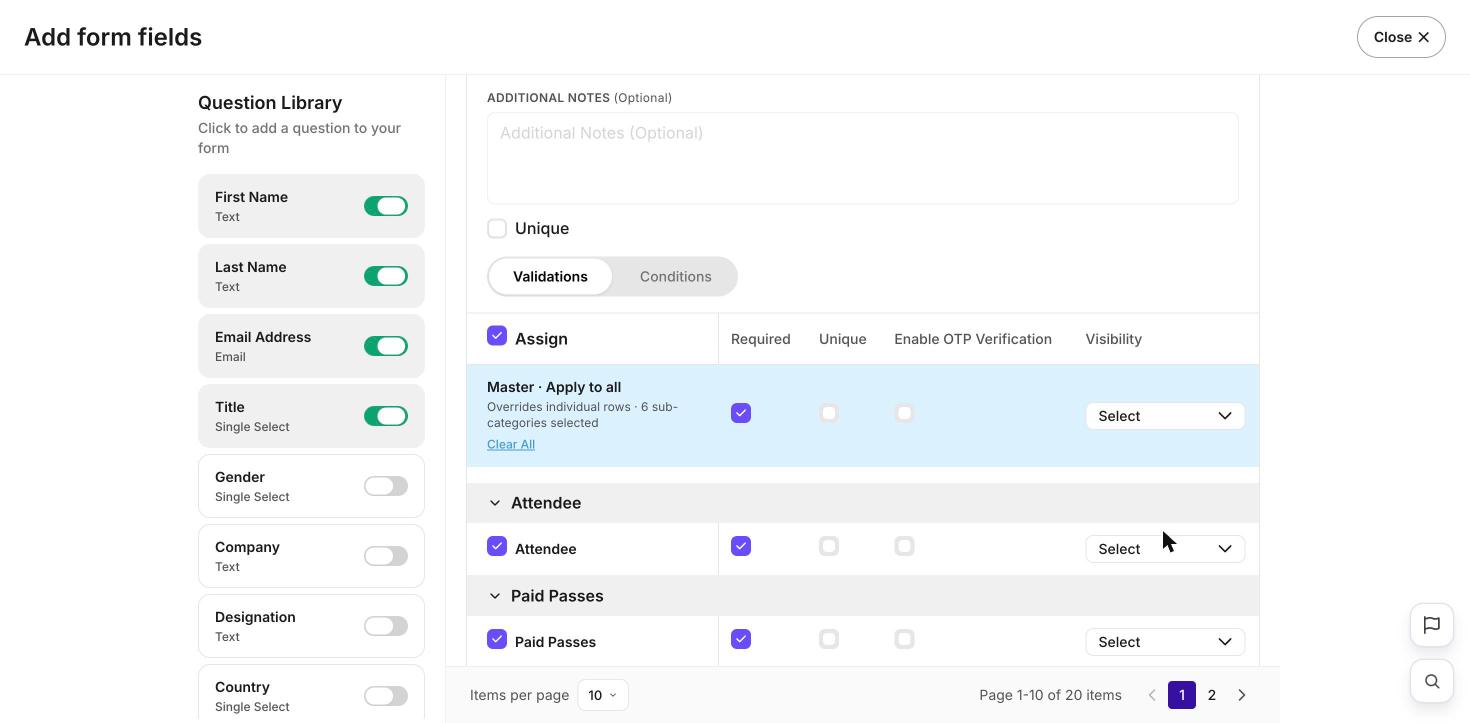The image size is (1470, 723).
Task: Click the Additional Notes text area
Action: [863, 158]
